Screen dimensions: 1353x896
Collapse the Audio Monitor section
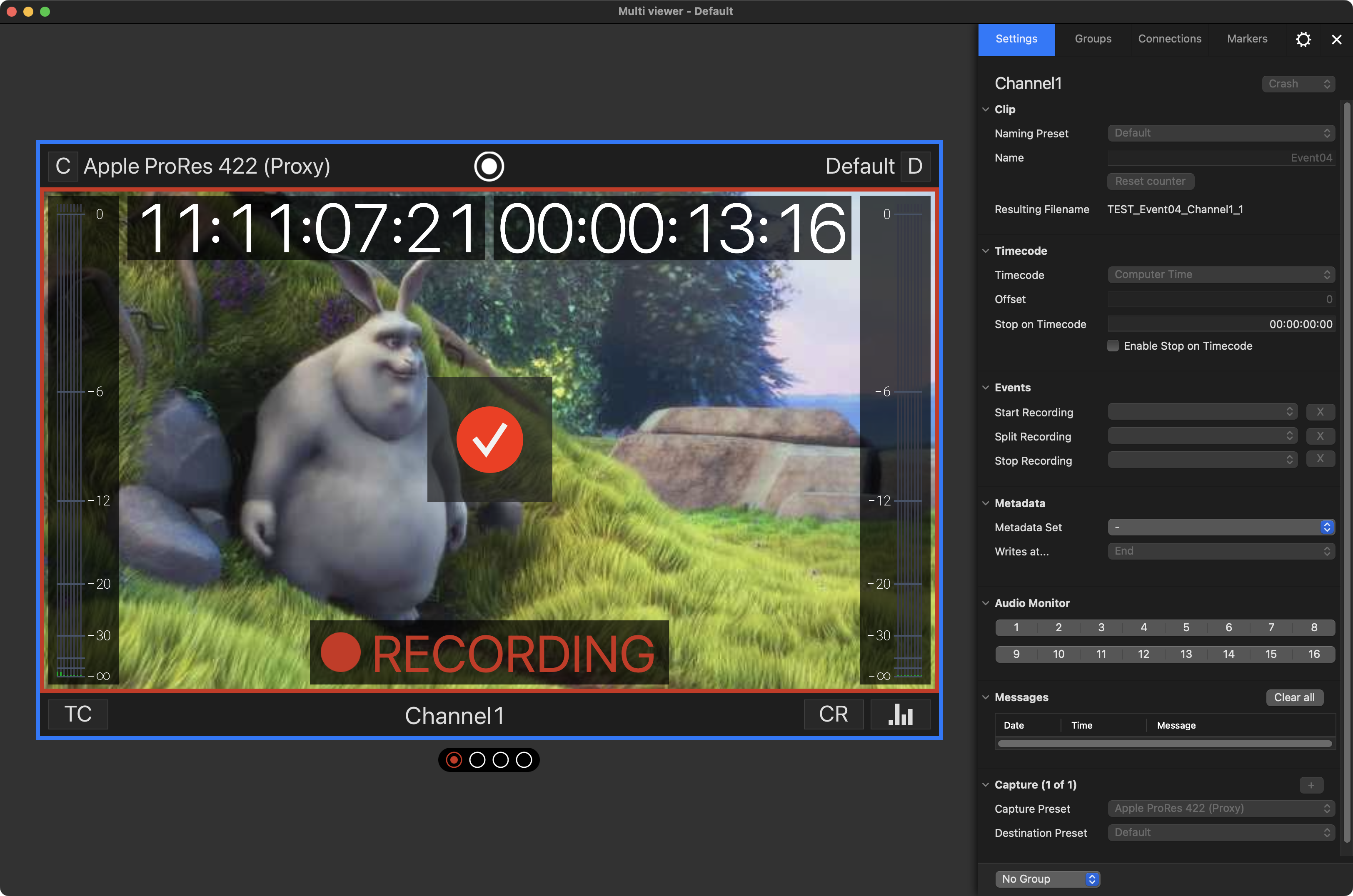986,603
